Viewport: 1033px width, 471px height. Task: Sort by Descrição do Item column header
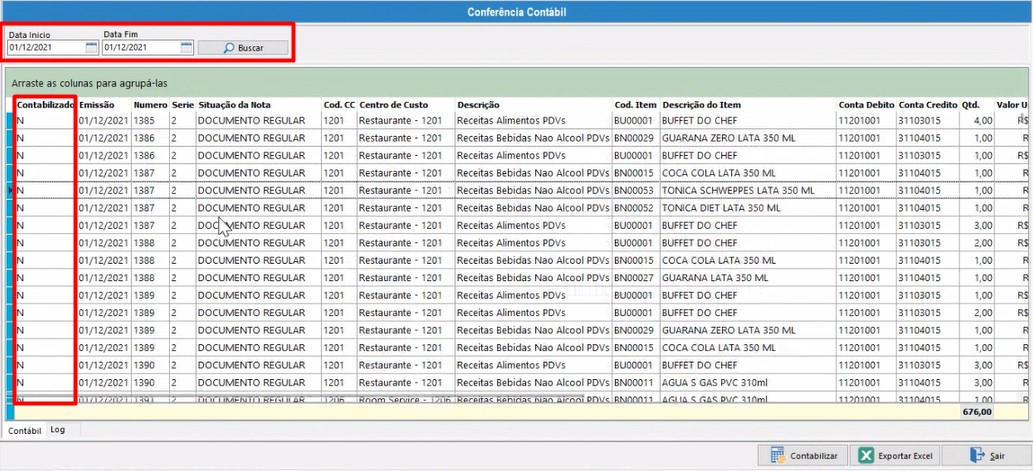point(748,105)
